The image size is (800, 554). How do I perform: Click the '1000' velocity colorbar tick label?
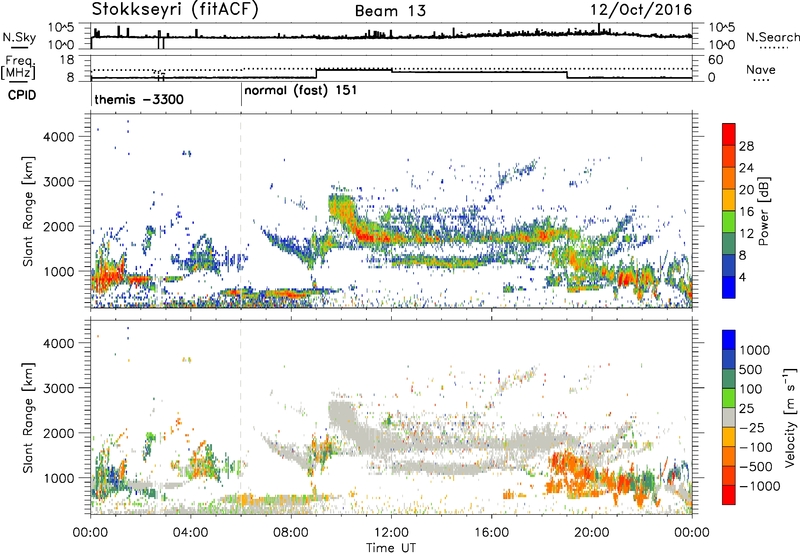coord(755,350)
